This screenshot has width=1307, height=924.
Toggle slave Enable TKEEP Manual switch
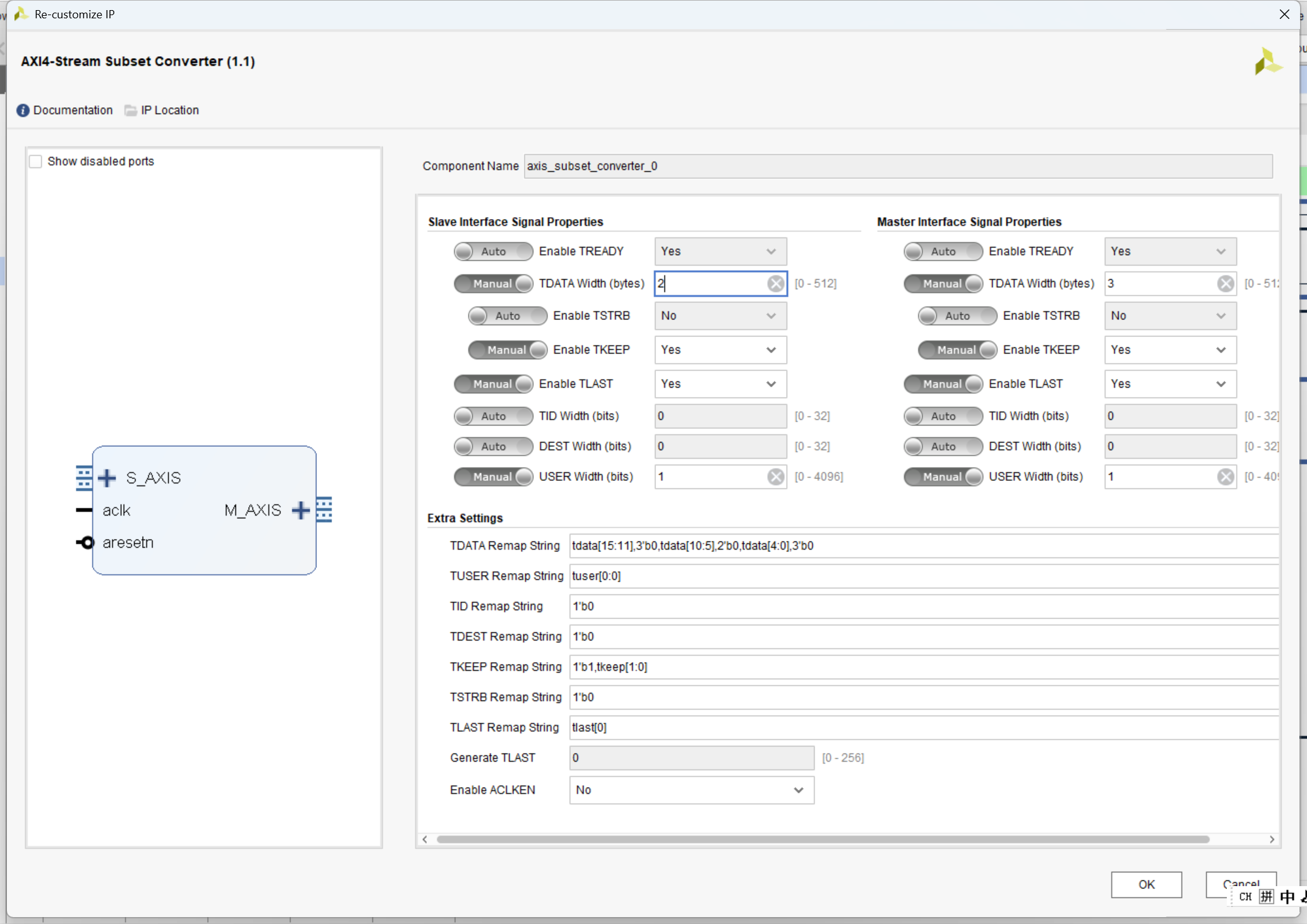[x=507, y=350]
